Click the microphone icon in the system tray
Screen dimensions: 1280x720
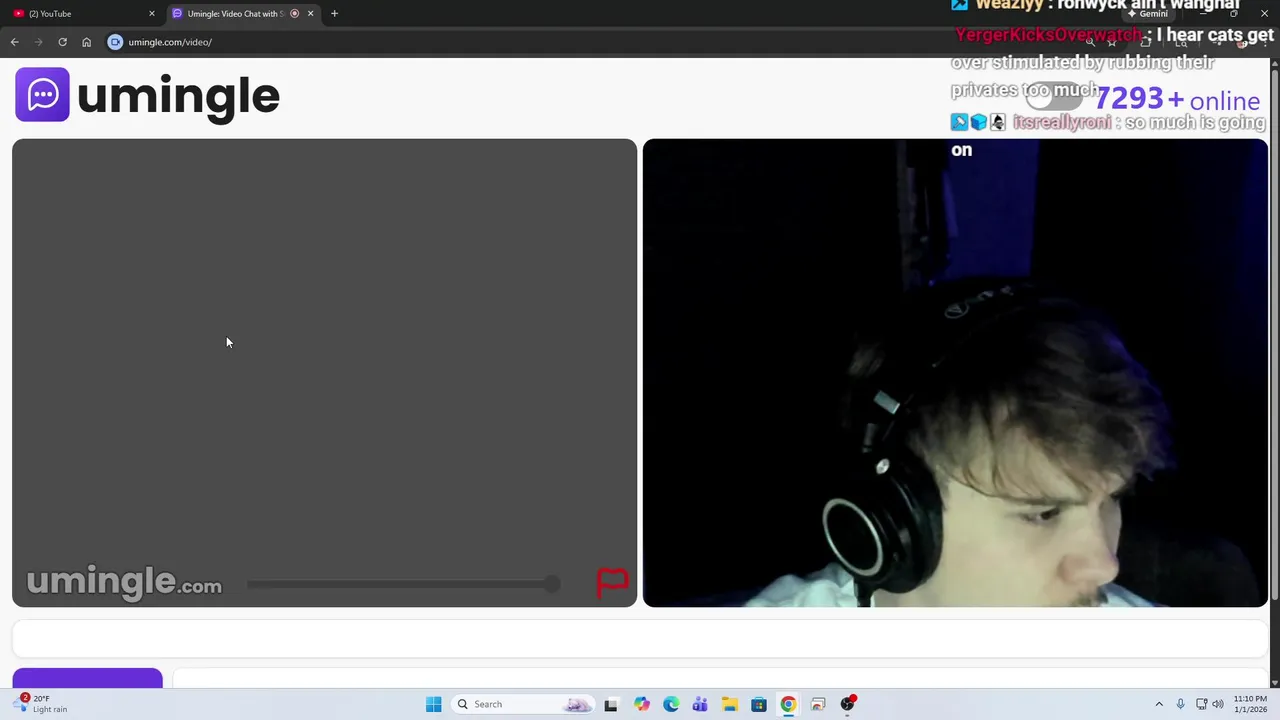tap(1180, 704)
